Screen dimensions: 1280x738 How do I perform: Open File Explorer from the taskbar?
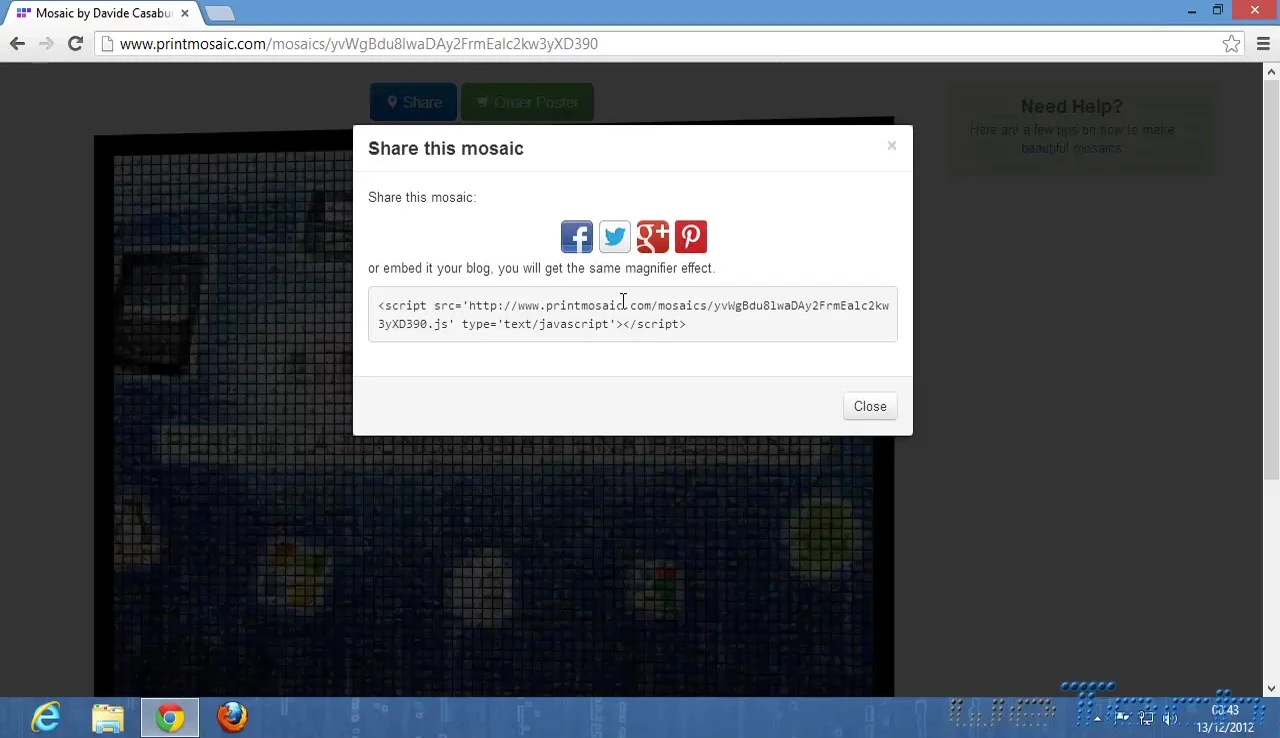(108, 717)
